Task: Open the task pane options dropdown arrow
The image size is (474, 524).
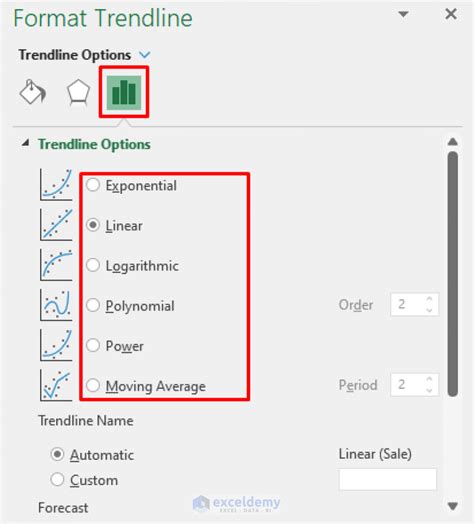Action: pyautogui.click(x=403, y=14)
